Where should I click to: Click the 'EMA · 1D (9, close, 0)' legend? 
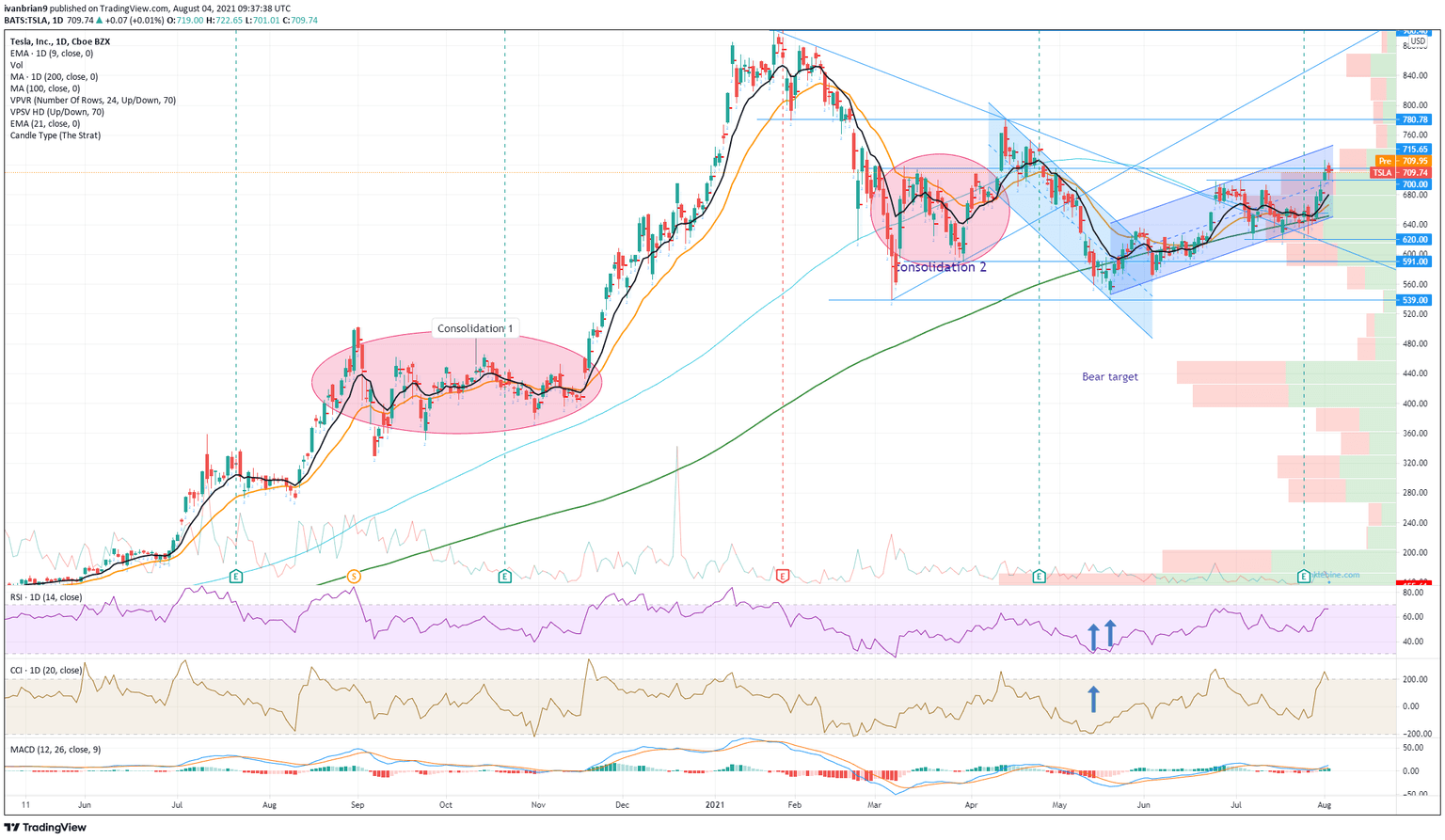(x=52, y=54)
